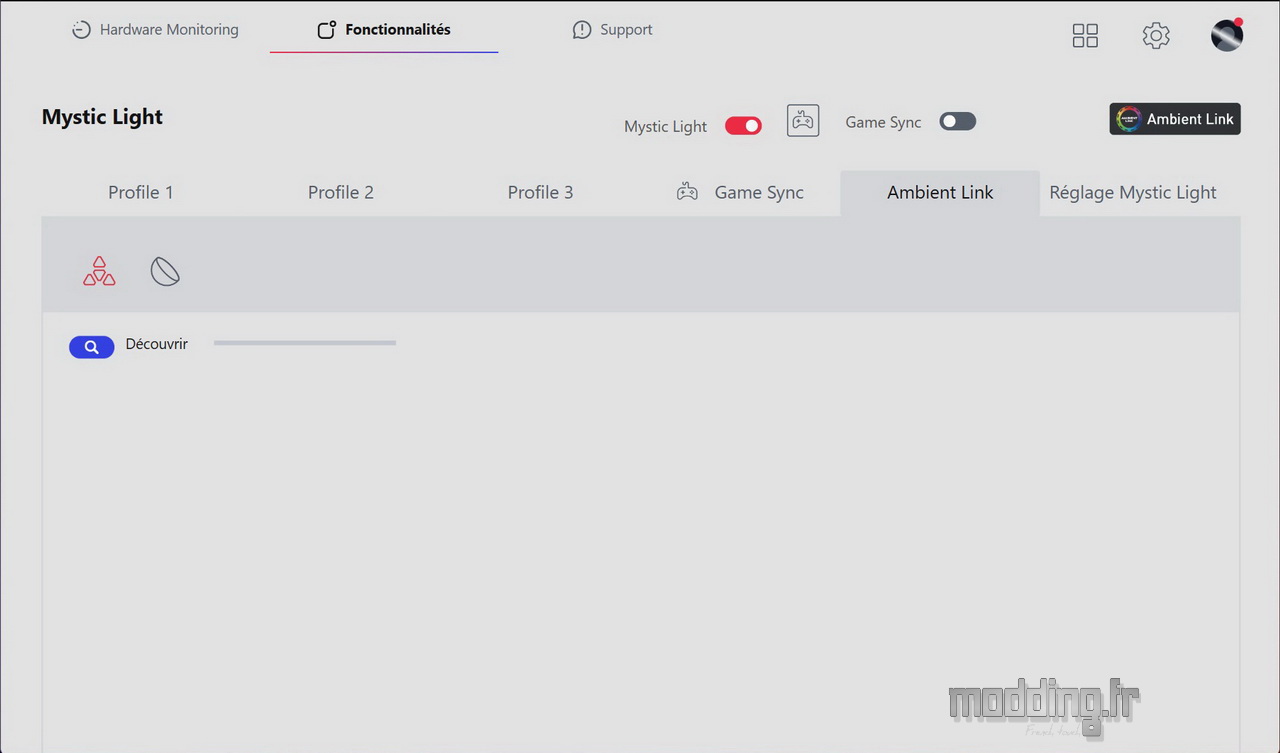Click the user profile avatar
Viewport: 1280px width, 753px height.
(1227, 35)
